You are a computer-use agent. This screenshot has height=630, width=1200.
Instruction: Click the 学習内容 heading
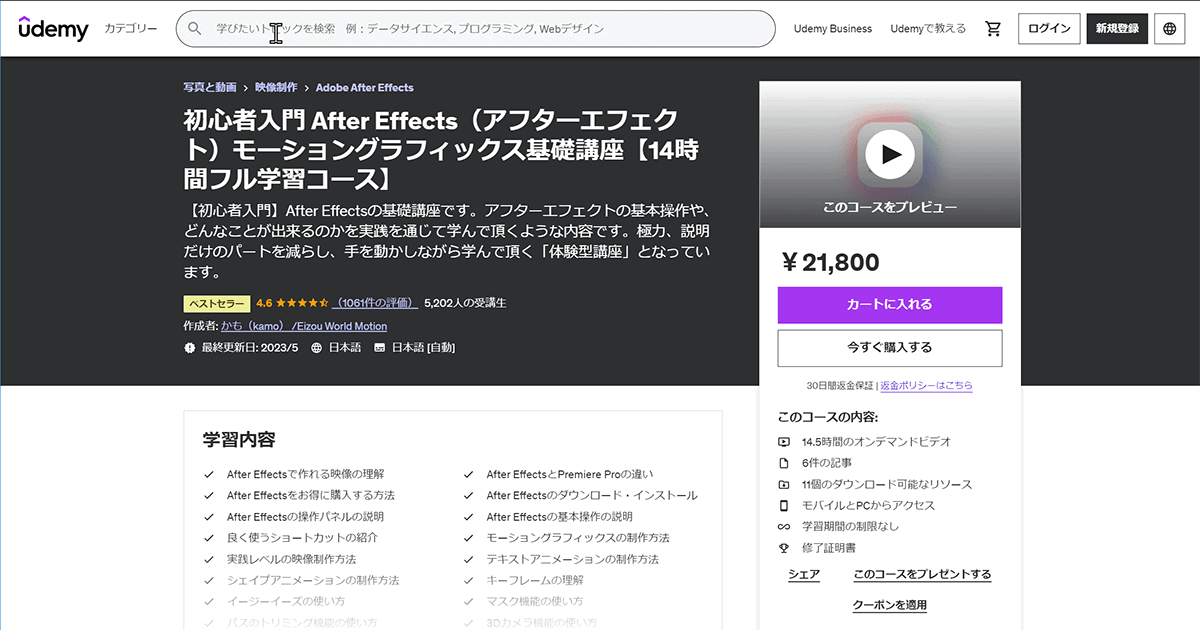pyautogui.click(x=239, y=440)
